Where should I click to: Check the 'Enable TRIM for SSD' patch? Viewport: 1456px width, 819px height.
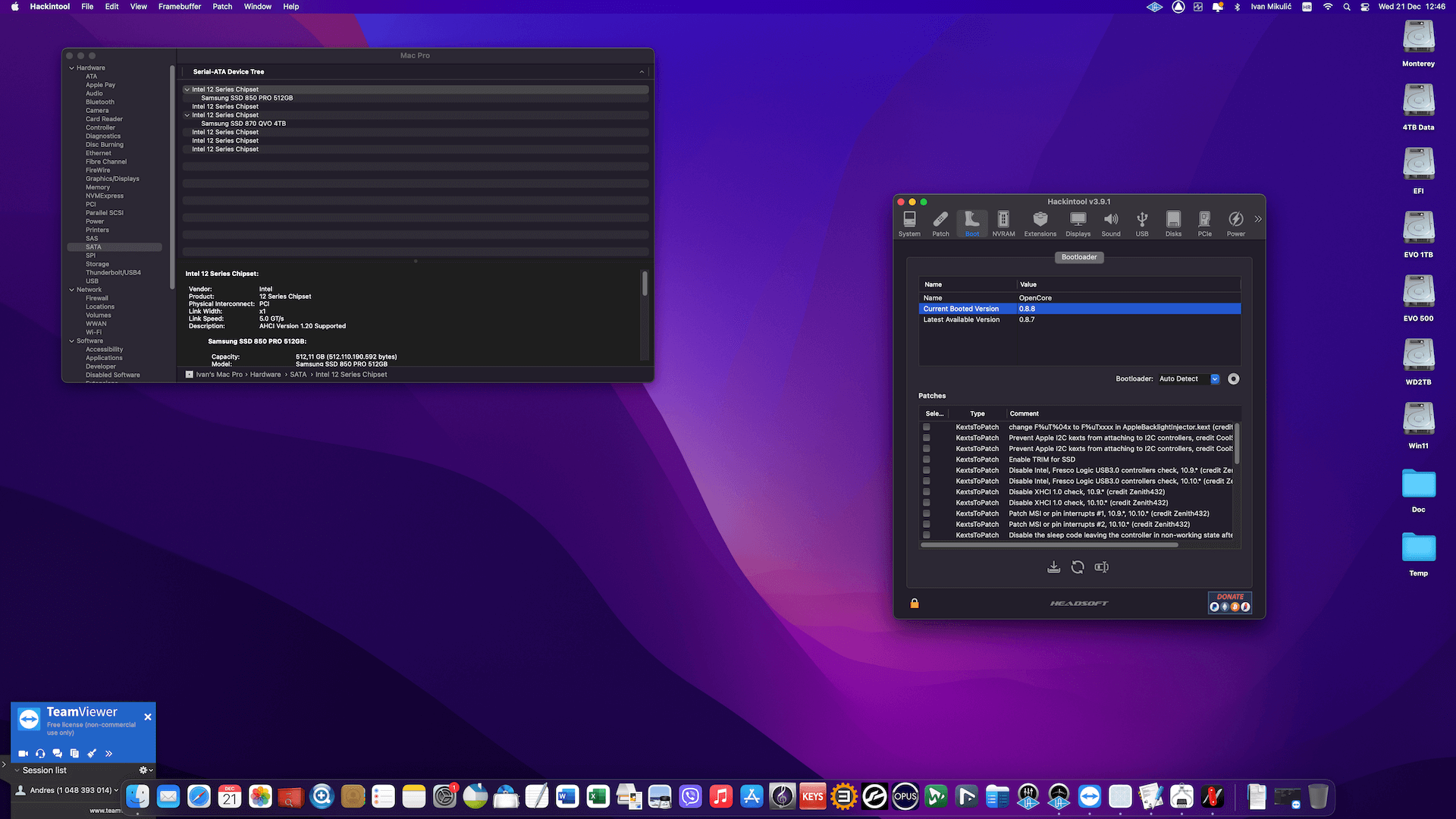[x=926, y=460]
